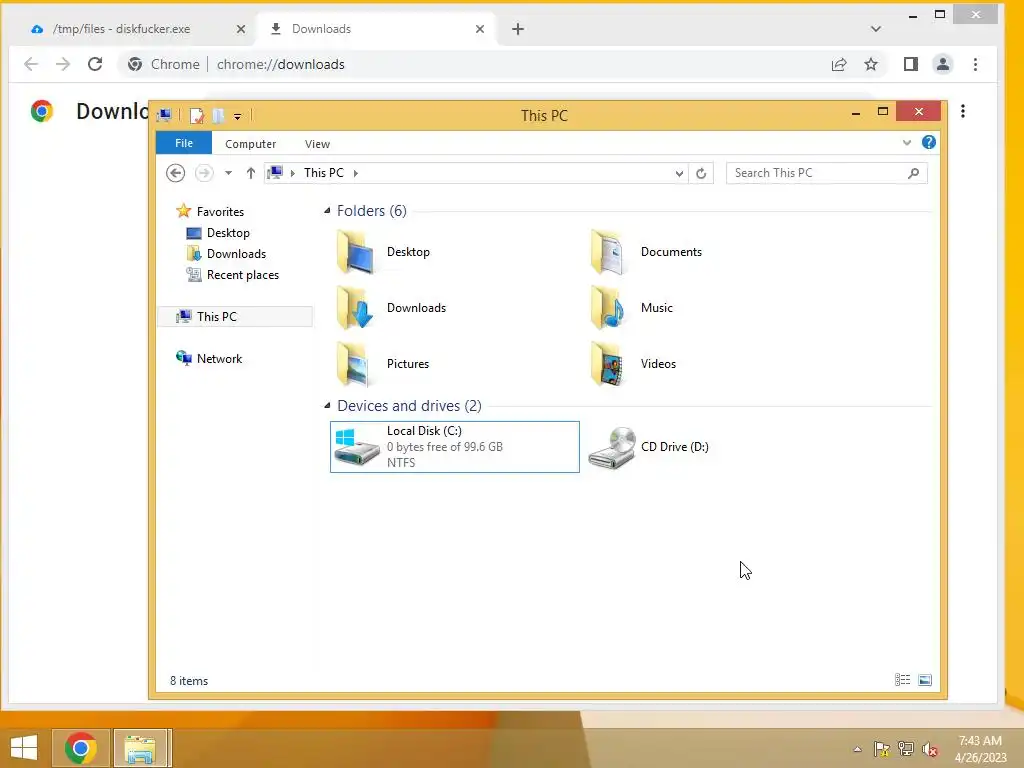Bookmark this page with star icon
This screenshot has height=768, width=1024.
(871, 64)
